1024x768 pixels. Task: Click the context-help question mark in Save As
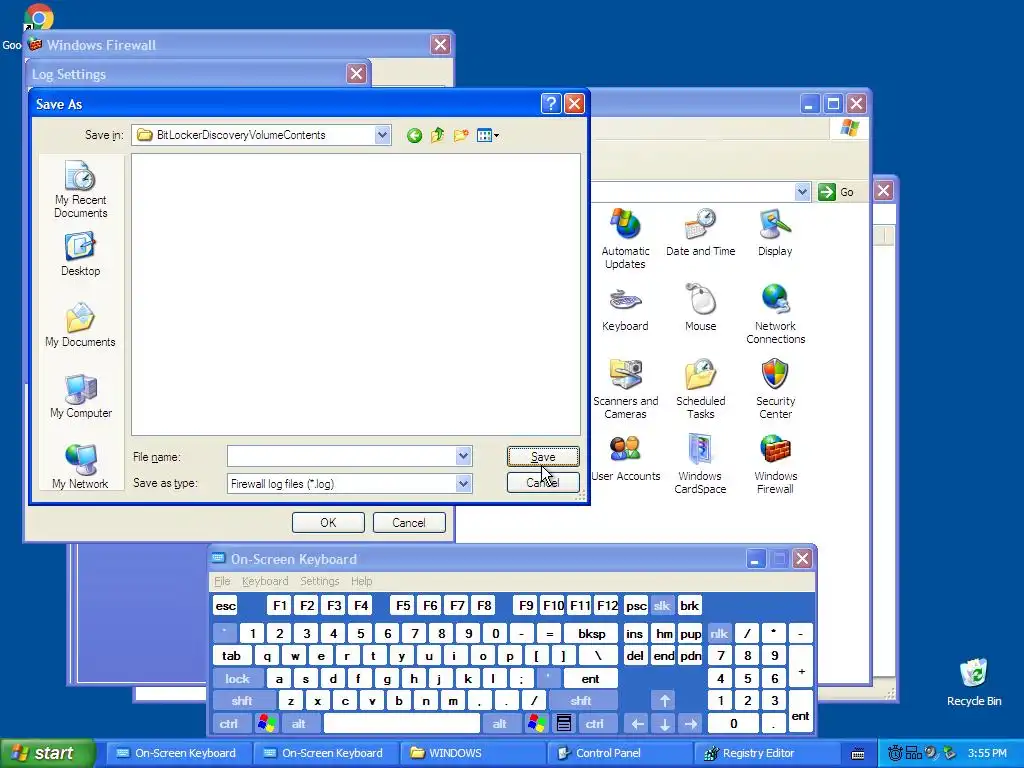click(x=551, y=104)
